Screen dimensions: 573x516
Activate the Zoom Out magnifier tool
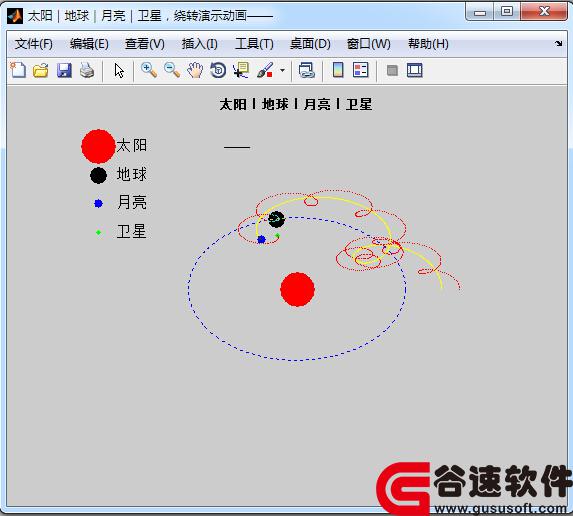[x=172, y=70]
